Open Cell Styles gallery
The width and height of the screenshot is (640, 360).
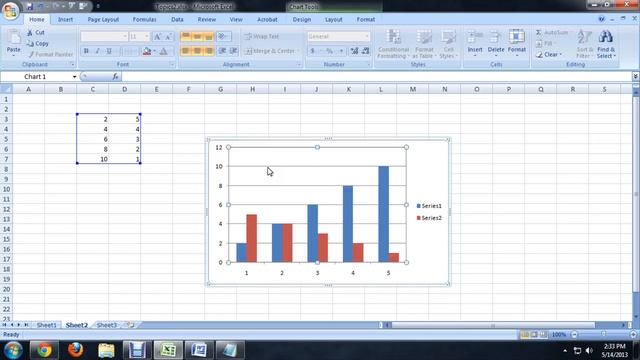pyautogui.click(x=448, y=44)
